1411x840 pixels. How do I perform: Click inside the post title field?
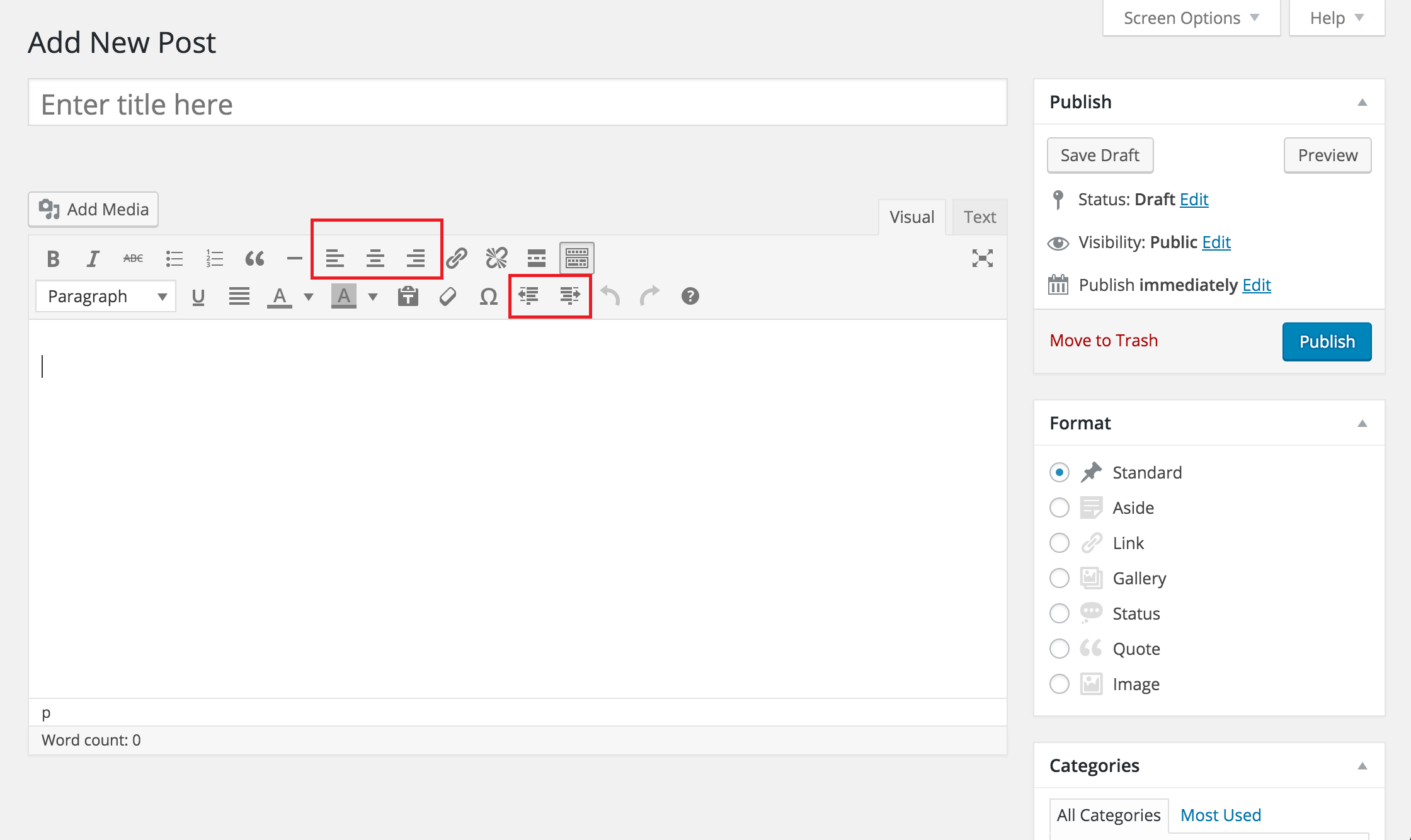pos(517,103)
